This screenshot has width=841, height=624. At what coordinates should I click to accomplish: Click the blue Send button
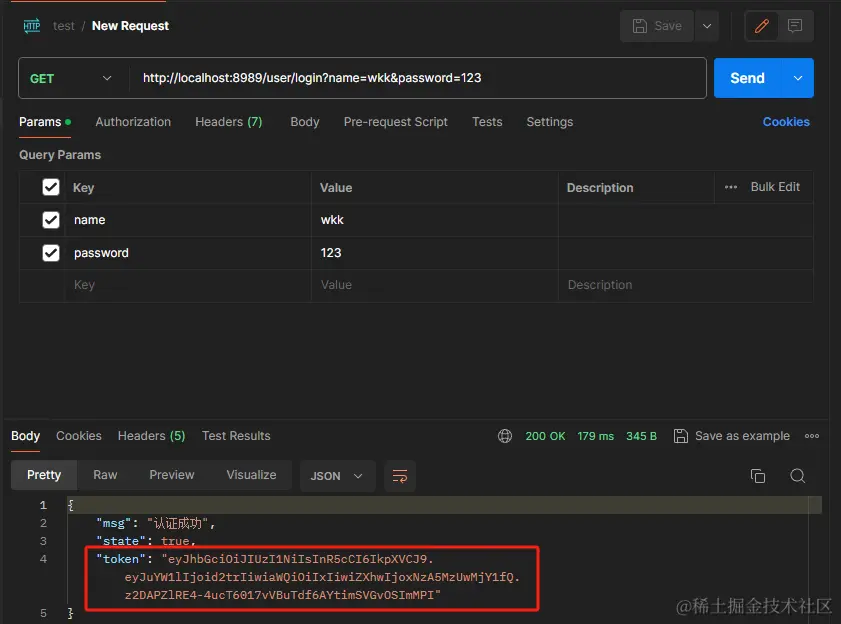(748, 78)
